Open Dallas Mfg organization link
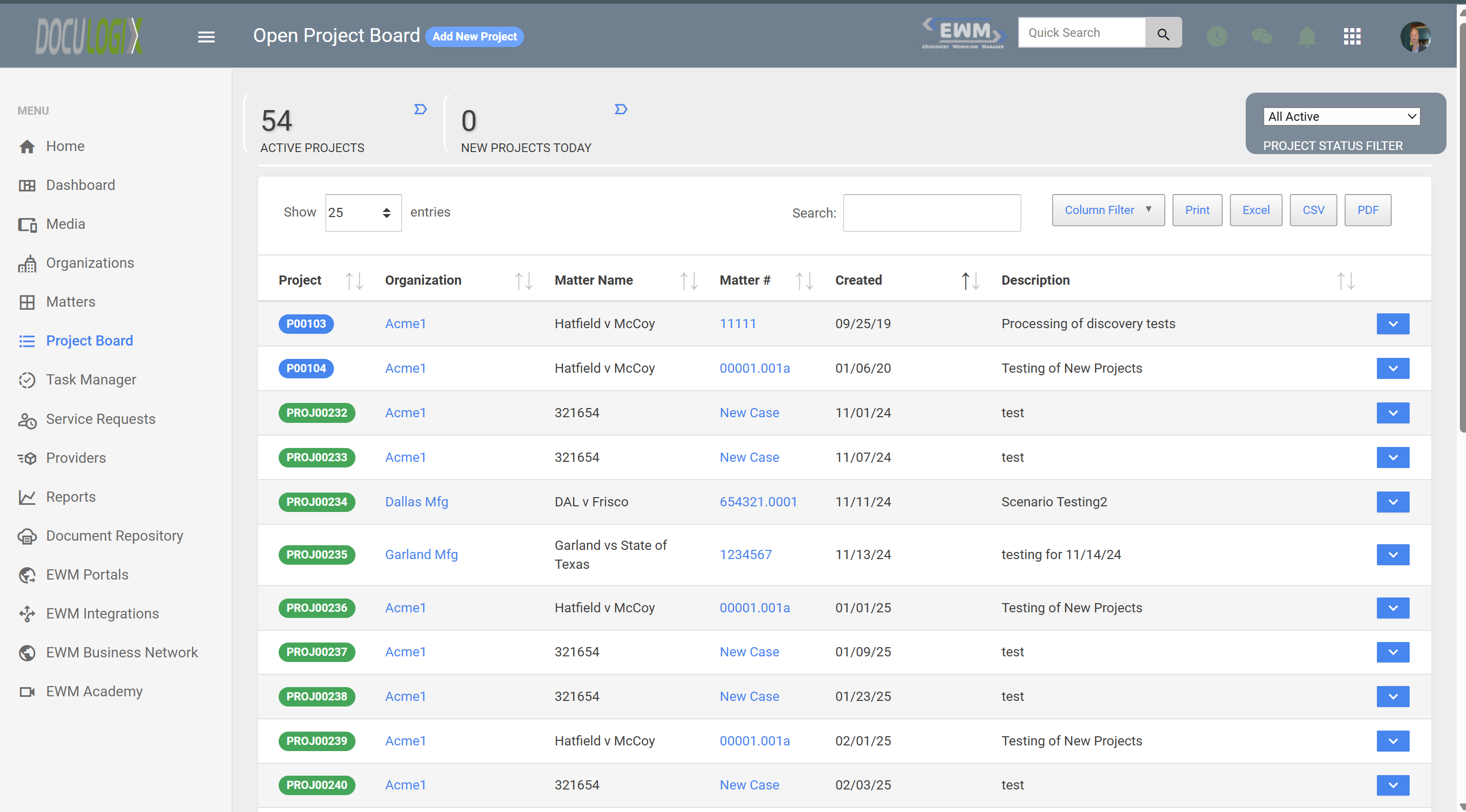The image size is (1466, 812). (416, 502)
